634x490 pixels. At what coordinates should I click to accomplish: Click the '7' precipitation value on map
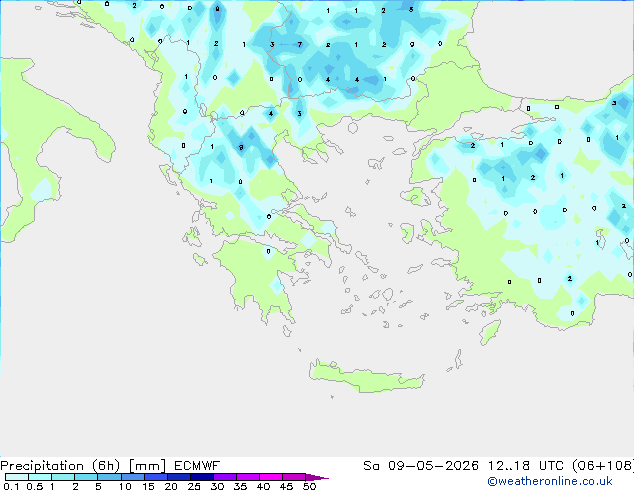click(x=300, y=44)
